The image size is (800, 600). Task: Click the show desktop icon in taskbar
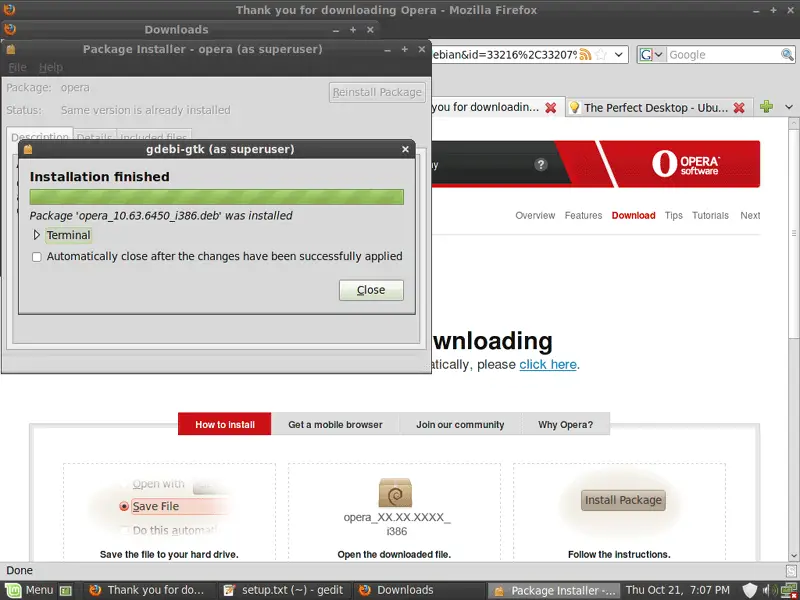click(66, 591)
